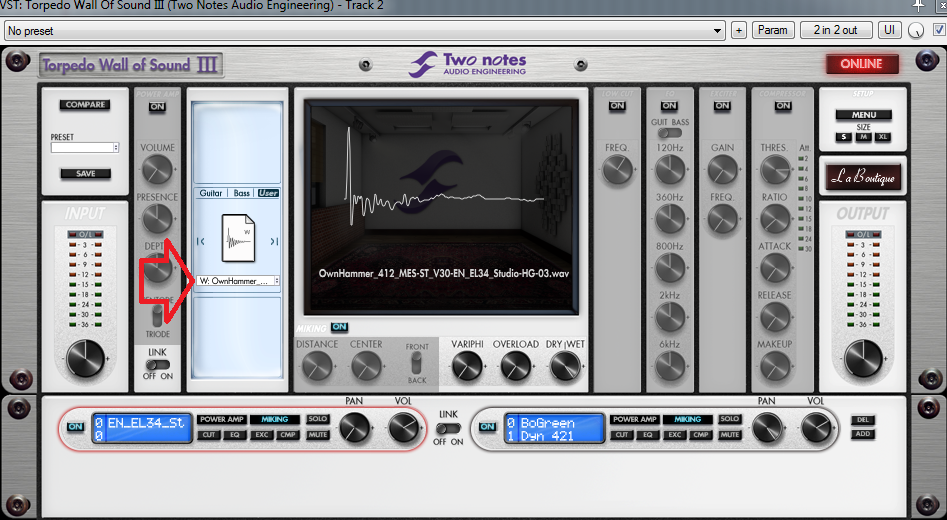Screen dimensions: 947x520
Task: Click the PRESENCE knob
Action: point(157,219)
